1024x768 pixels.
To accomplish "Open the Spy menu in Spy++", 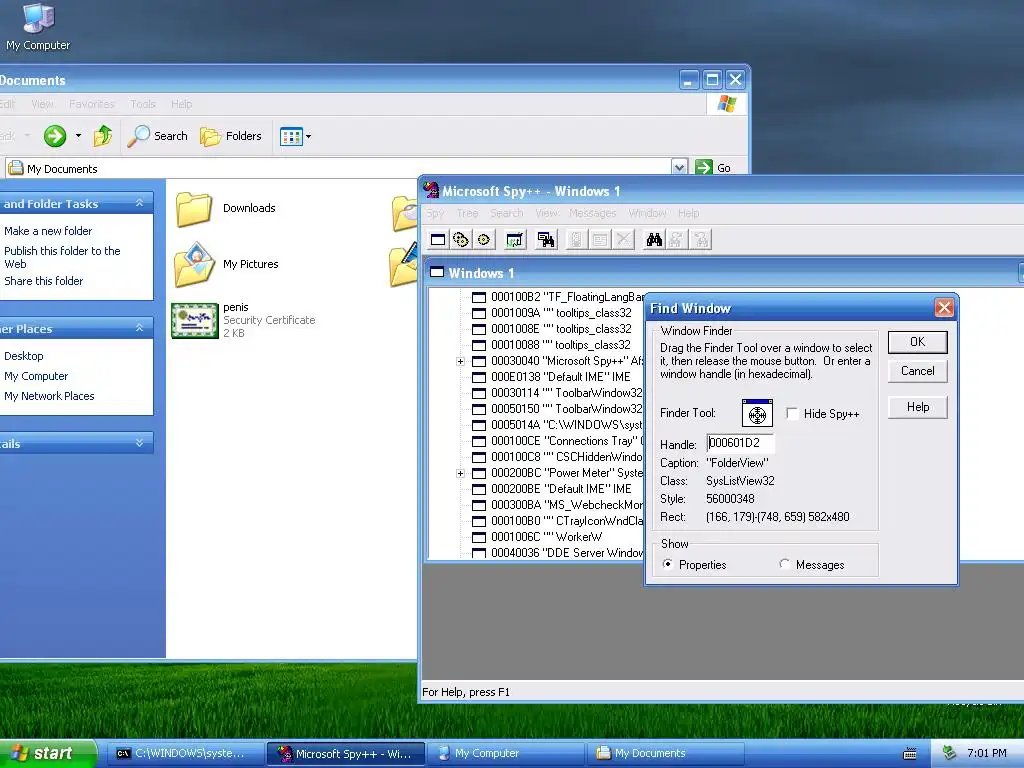I will tap(436, 213).
